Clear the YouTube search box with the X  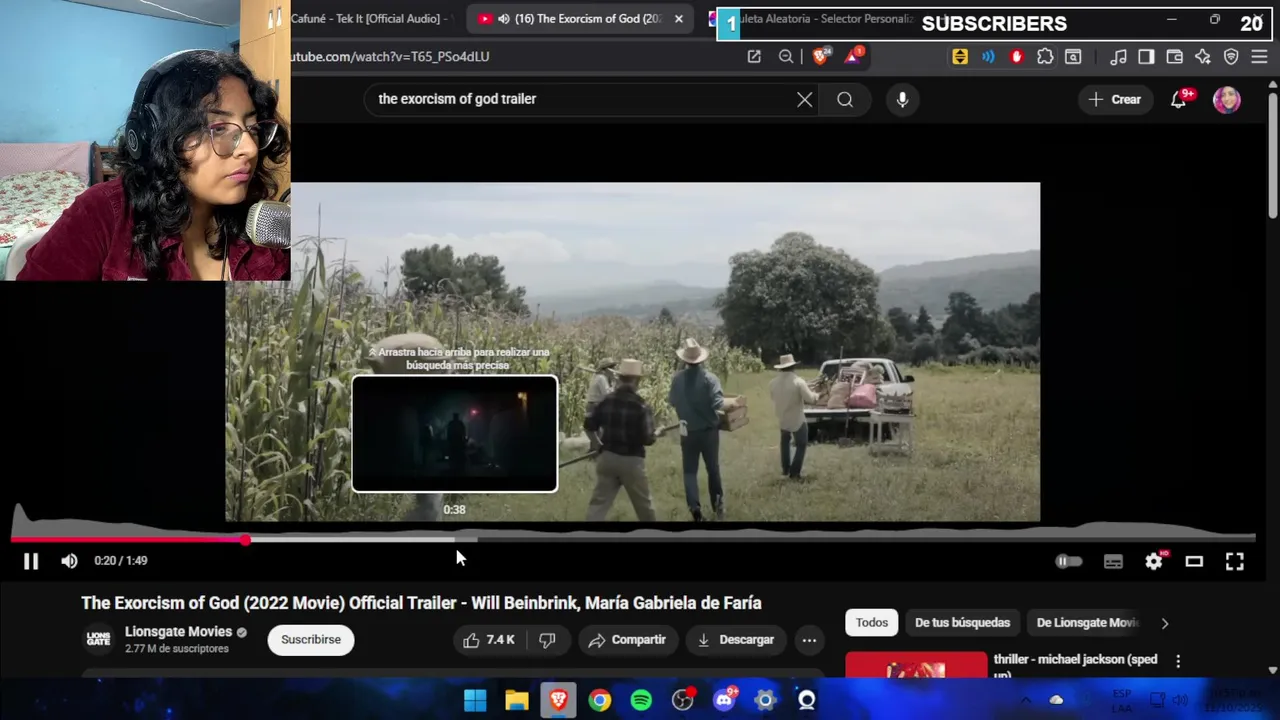[x=805, y=99]
